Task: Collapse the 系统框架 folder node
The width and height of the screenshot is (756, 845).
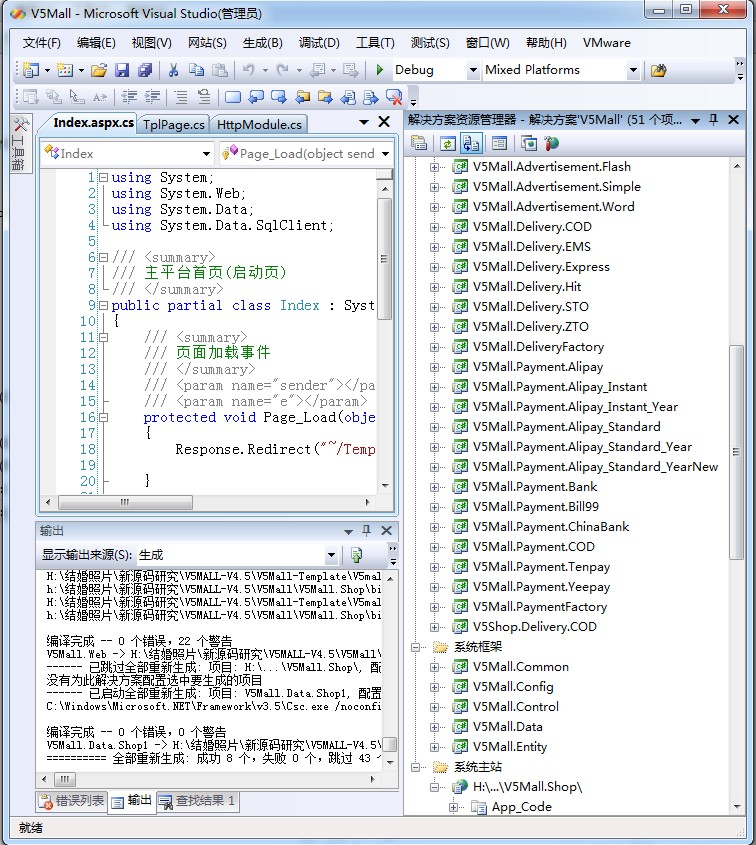Action: click(415, 647)
